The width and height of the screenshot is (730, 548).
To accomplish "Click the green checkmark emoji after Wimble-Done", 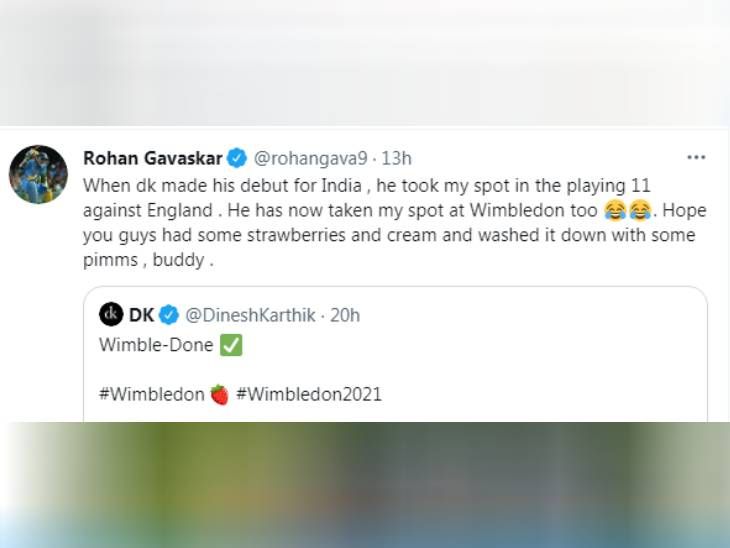I will point(231,345).
